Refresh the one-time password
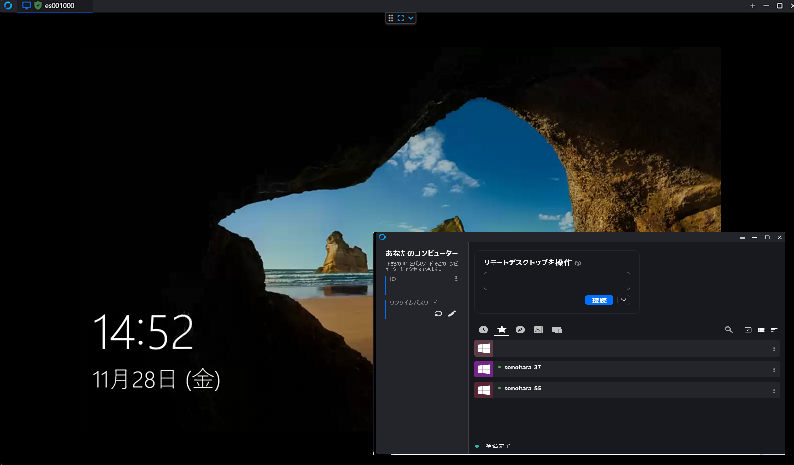This screenshot has width=794, height=465. click(x=439, y=314)
